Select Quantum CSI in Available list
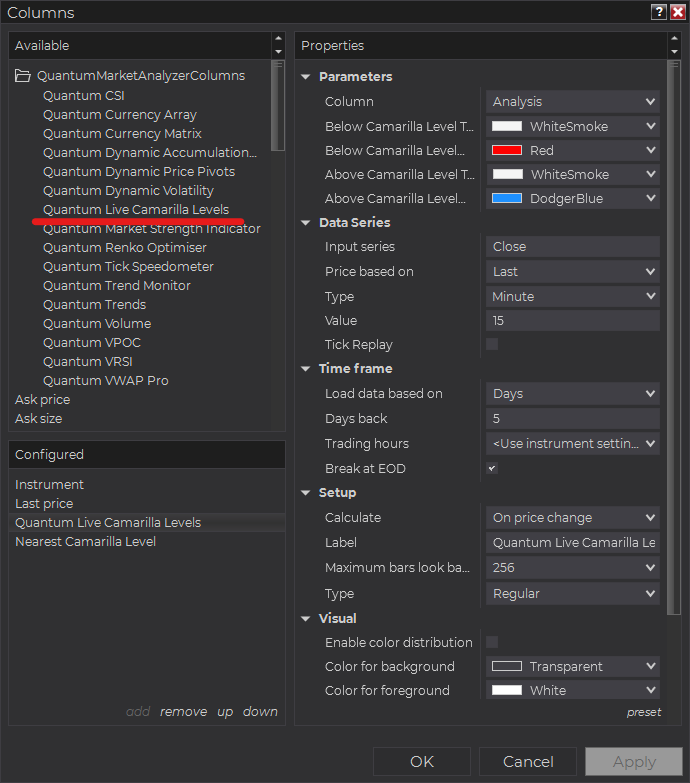The height and width of the screenshot is (783, 690). coord(83,95)
